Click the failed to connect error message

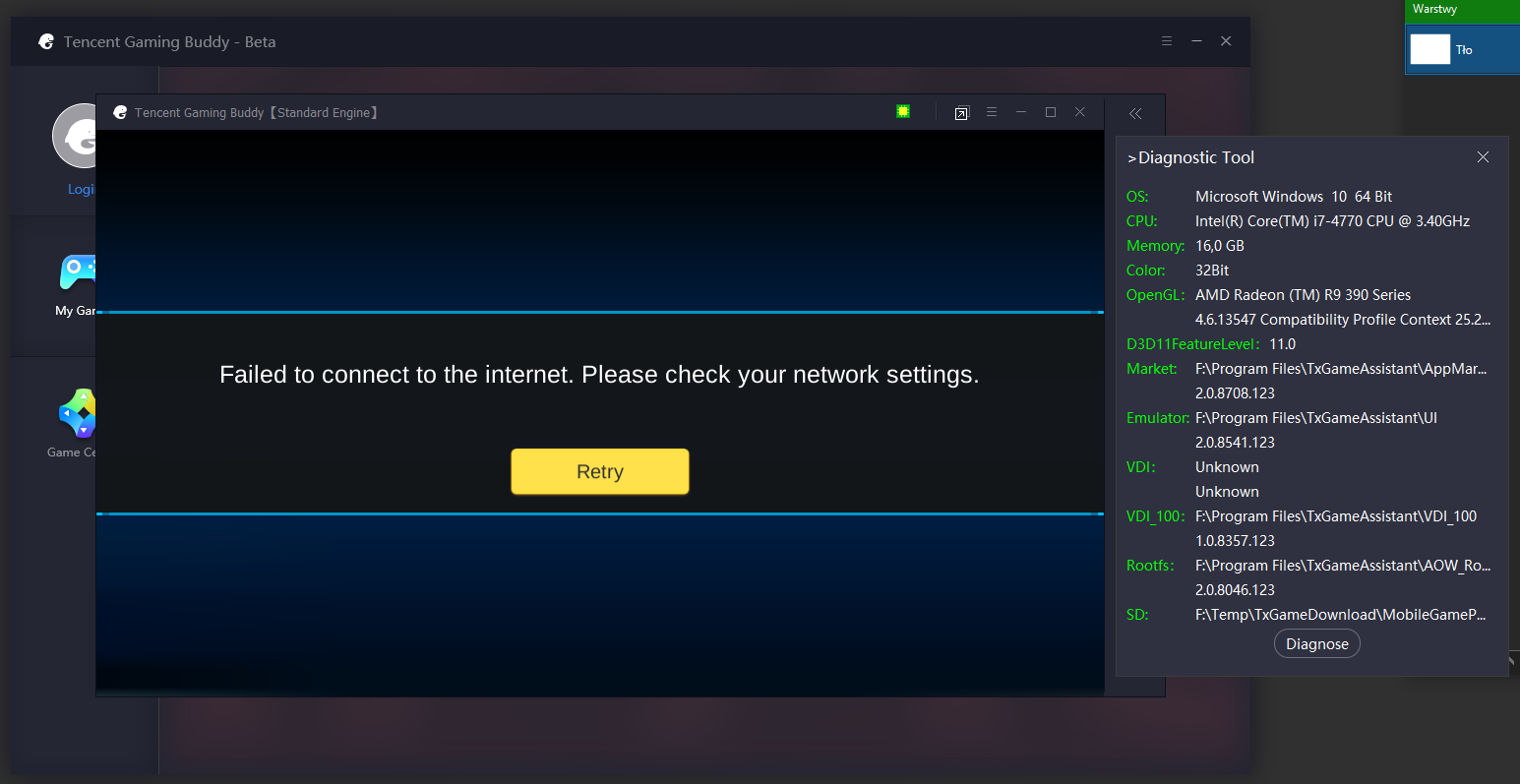click(x=599, y=375)
